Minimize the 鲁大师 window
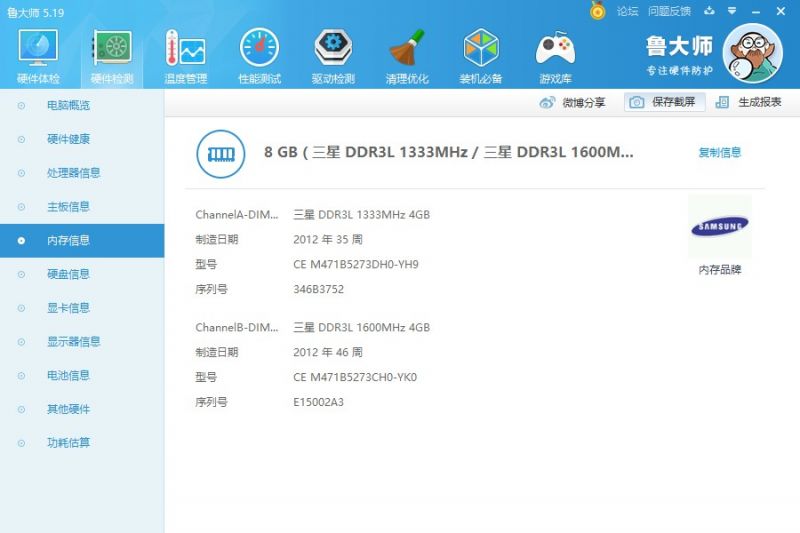 pyautogui.click(x=756, y=11)
